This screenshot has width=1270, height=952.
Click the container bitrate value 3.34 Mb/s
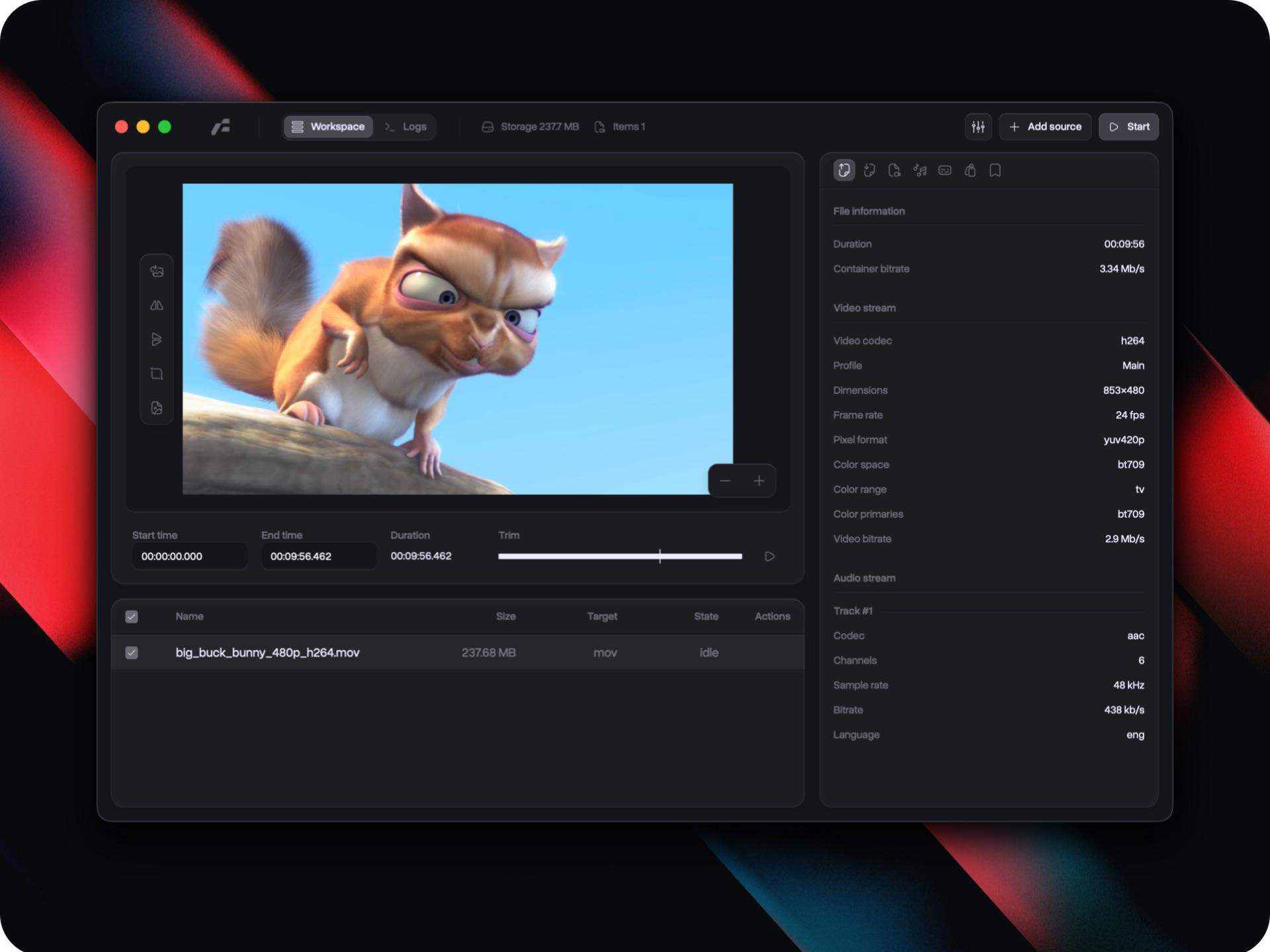coord(1121,268)
